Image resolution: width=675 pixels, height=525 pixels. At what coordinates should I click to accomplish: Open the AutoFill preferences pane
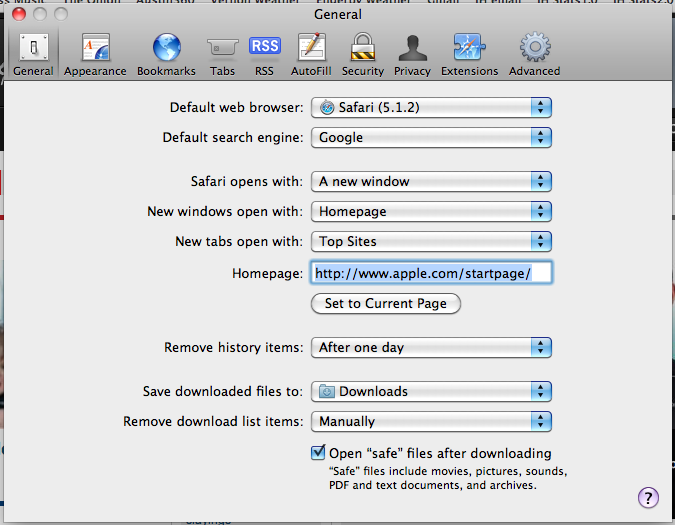click(311, 54)
